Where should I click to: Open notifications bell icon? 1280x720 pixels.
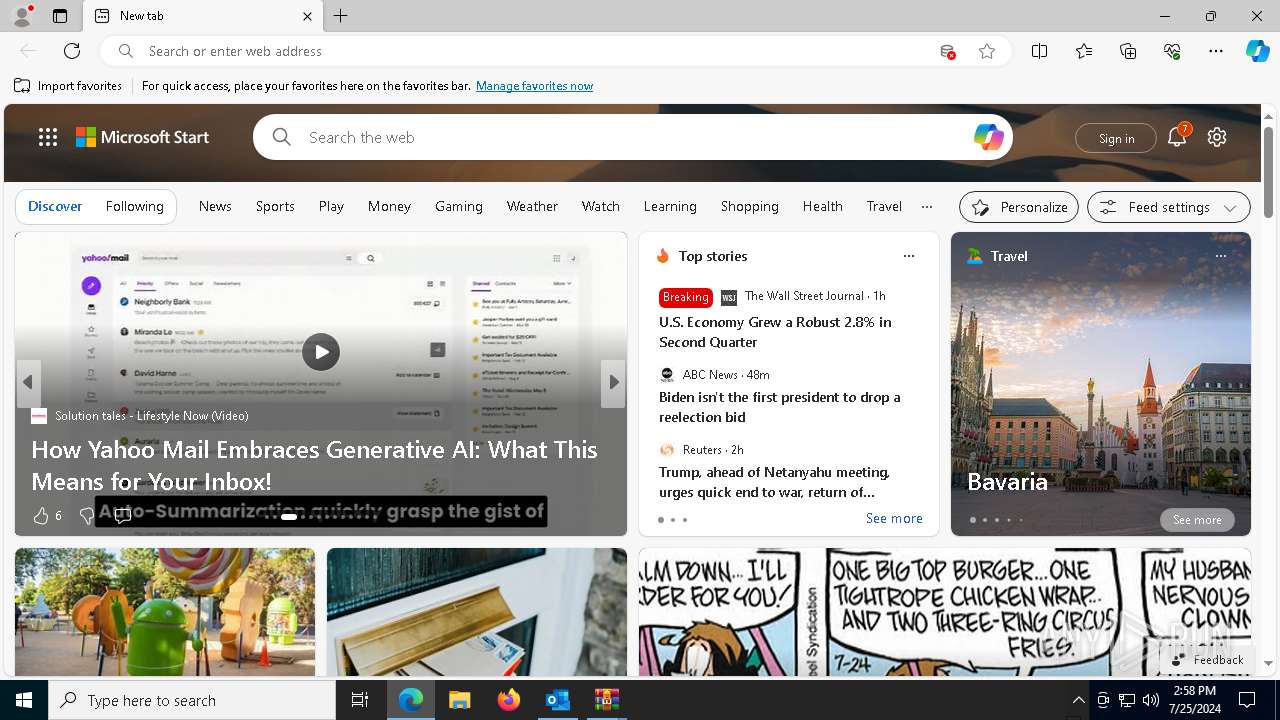[1177, 137]
